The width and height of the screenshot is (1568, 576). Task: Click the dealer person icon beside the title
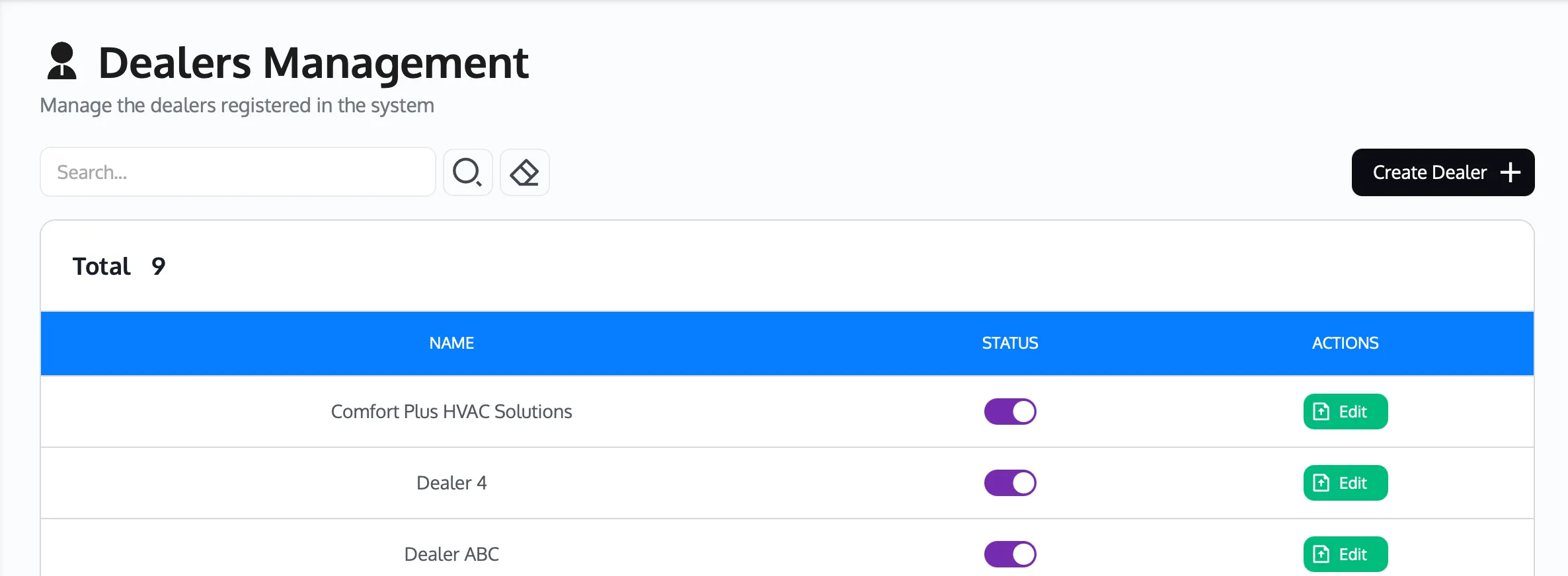(62, 61)
